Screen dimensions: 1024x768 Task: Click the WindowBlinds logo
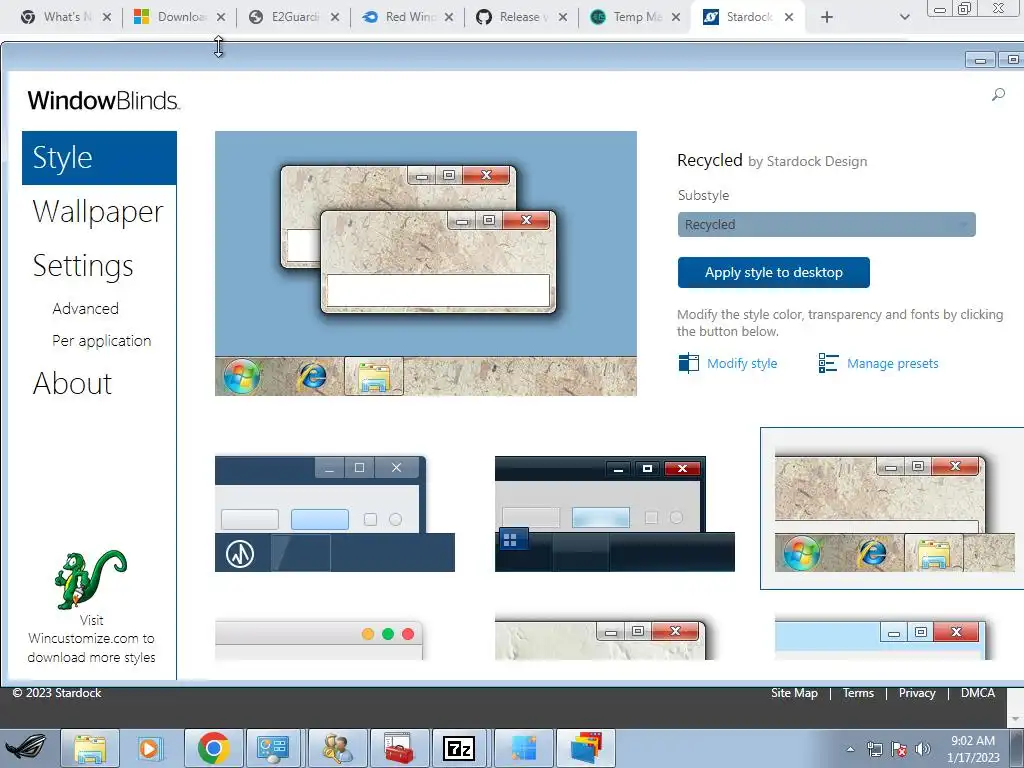click(103, 101)
